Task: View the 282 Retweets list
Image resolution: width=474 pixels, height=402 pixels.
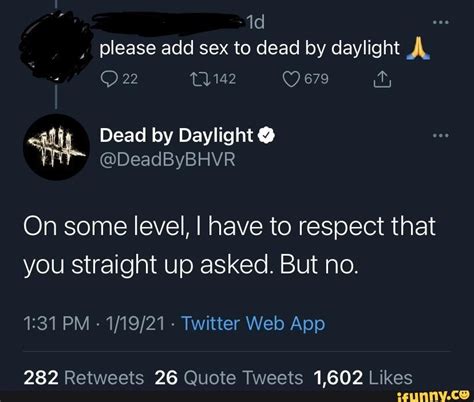Action: pyautogui.click(x=84, y=378)
